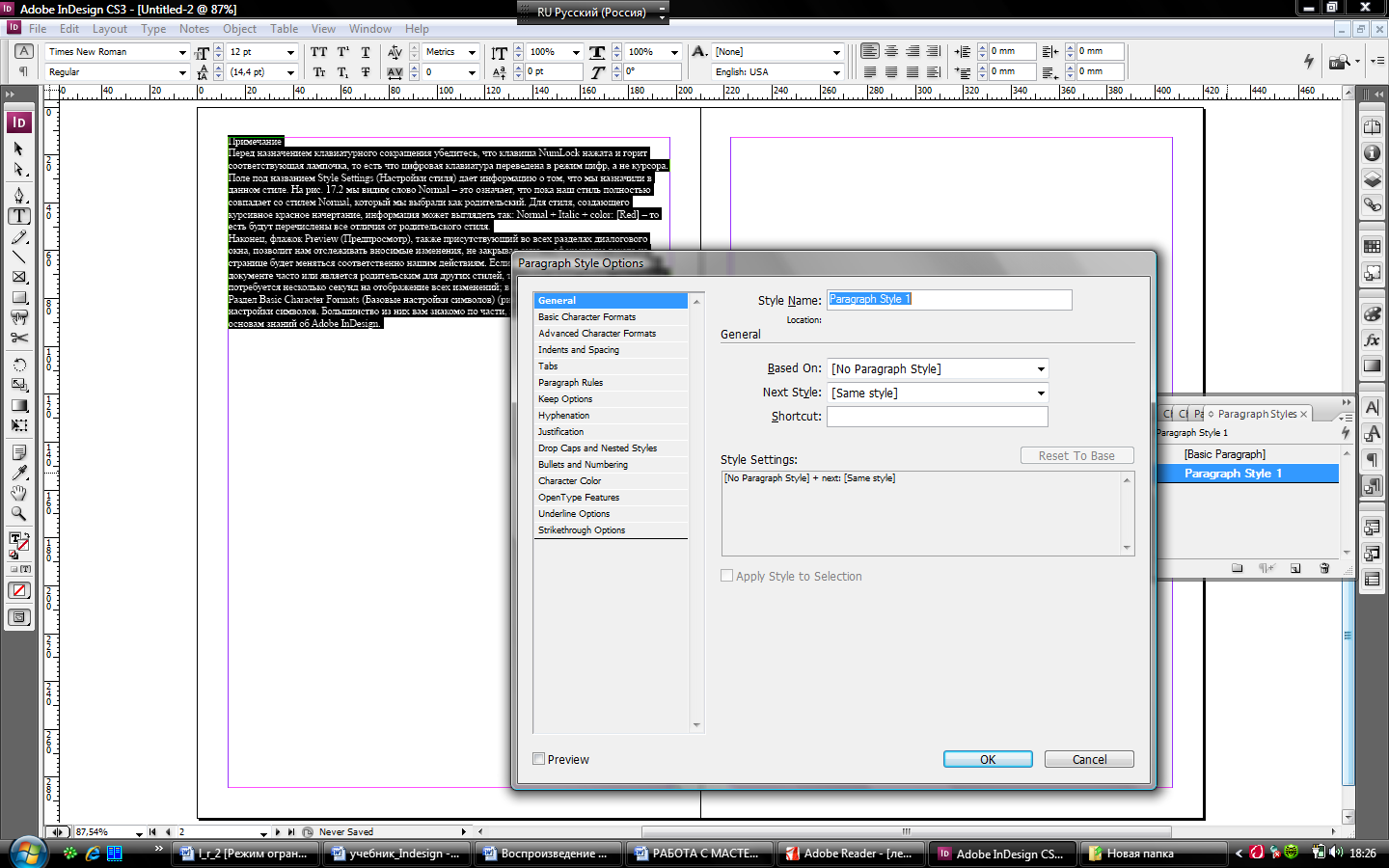
Task: Open the font size 12 pt dropdown
Action: pyautogui.click(x=290, y=52)
